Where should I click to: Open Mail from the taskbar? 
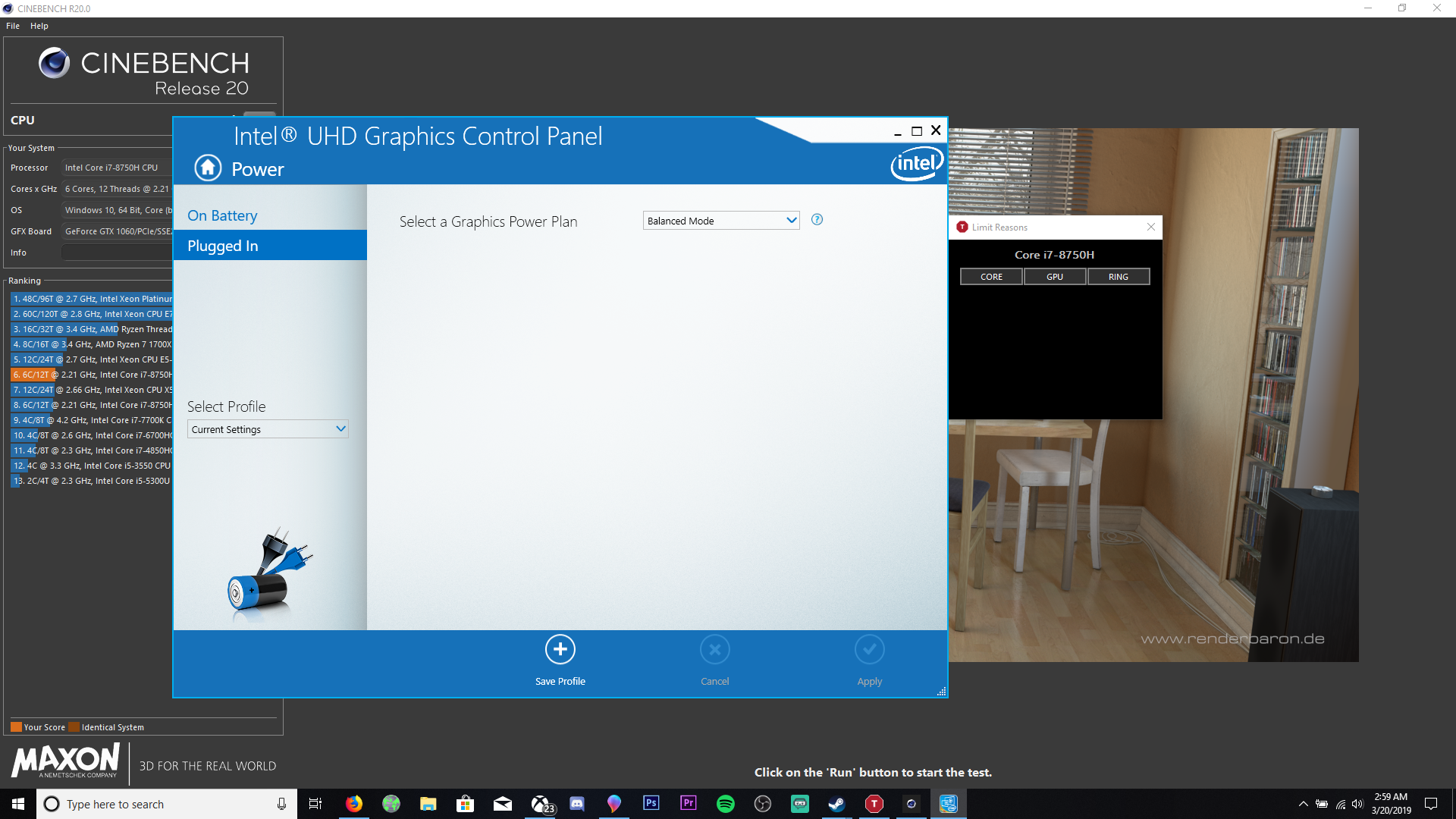click(503, 804)
